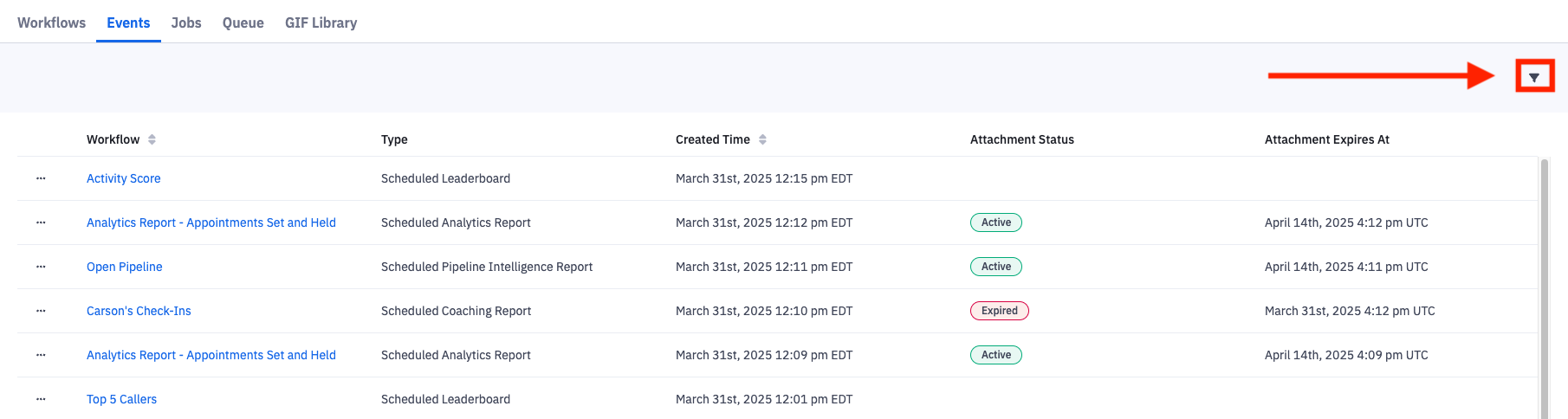1568x419 pixels.
Task: Open the Queue tab
Action: coord(243,23)
